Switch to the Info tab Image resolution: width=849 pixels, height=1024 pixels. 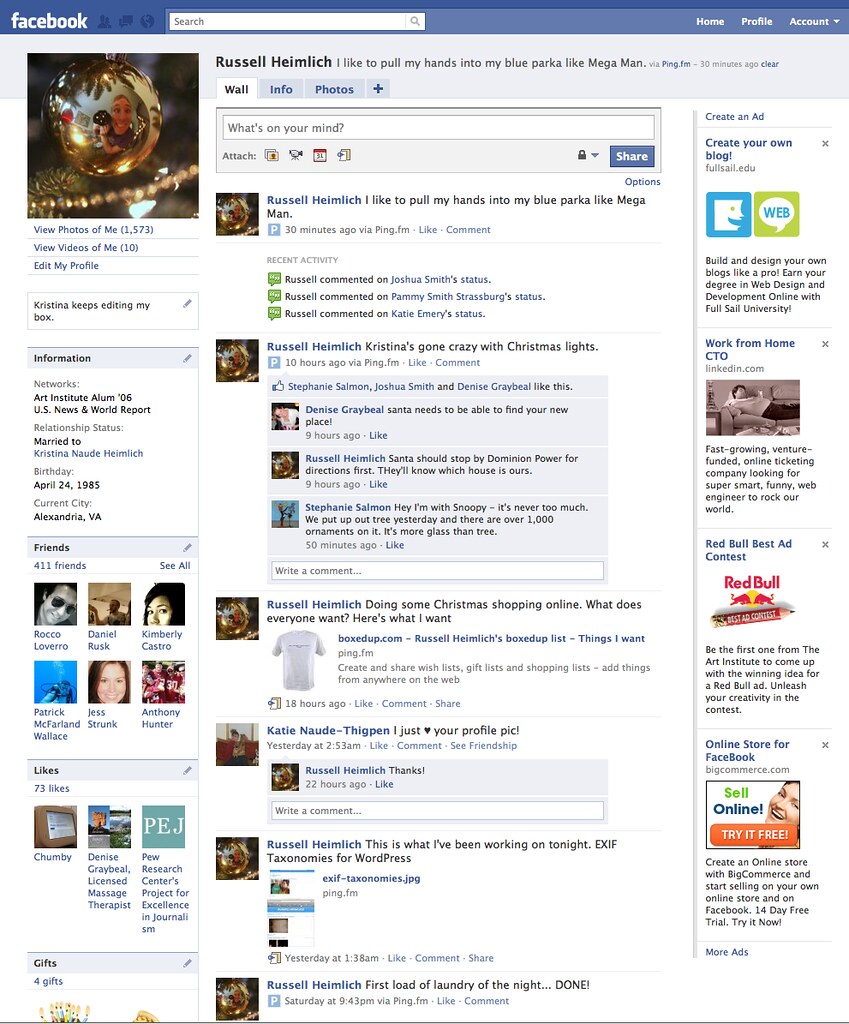click(281, 89)
